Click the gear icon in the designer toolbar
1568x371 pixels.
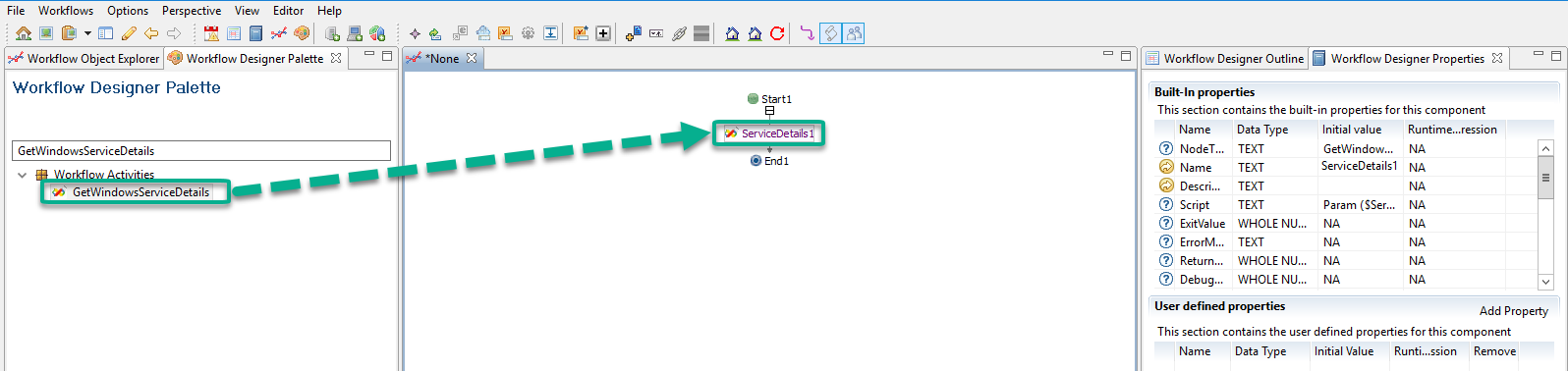click(x=528, y=33)
